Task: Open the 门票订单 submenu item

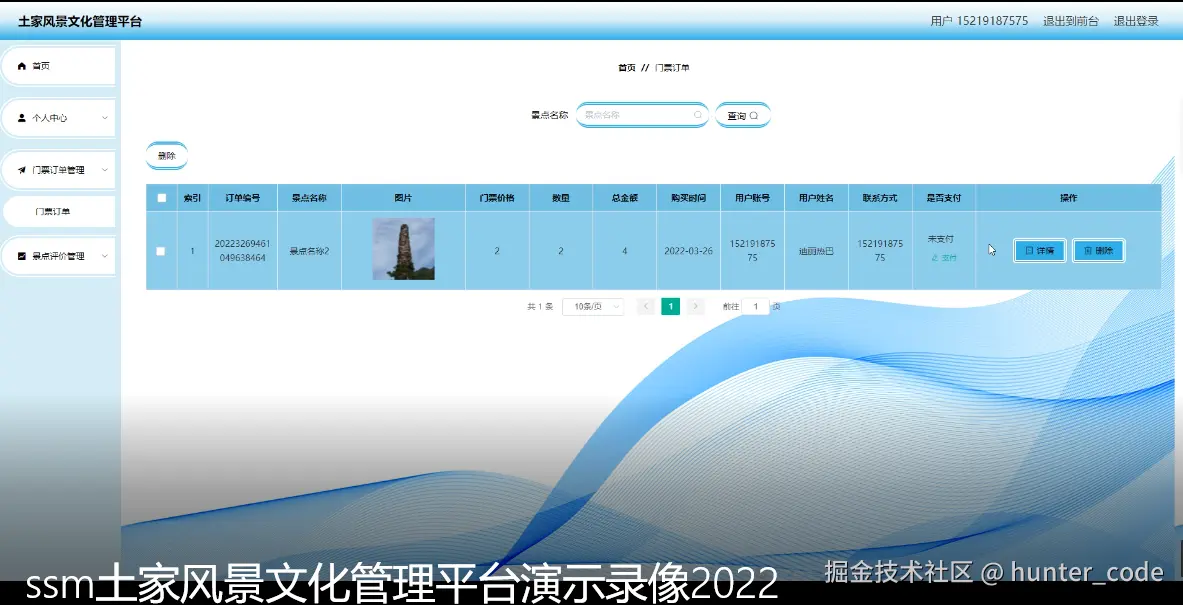Action: point(59,212)
